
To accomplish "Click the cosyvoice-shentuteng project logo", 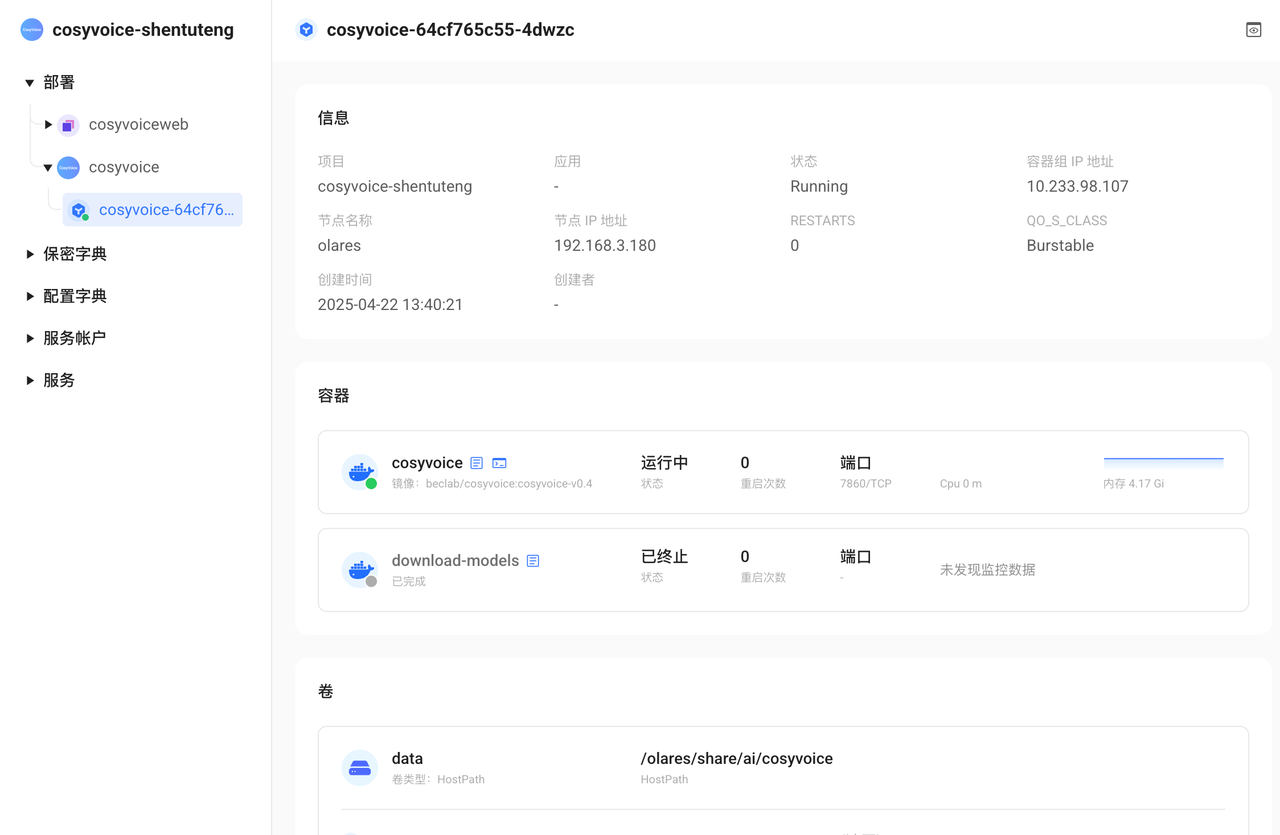I will click(32, 30).
